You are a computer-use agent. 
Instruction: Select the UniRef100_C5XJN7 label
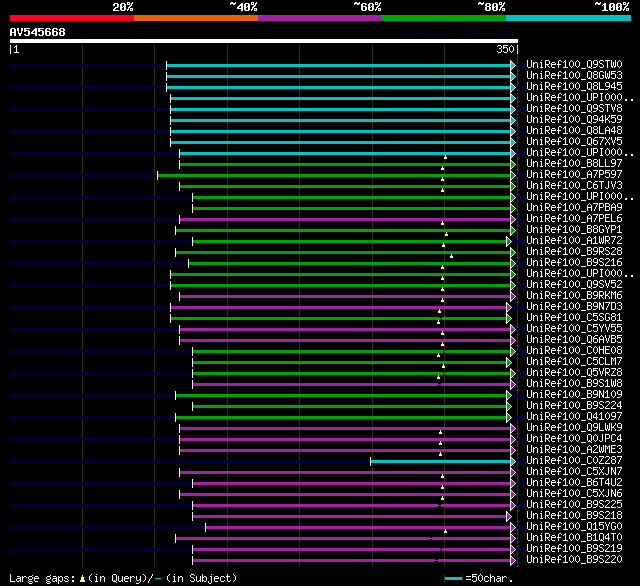574,472
